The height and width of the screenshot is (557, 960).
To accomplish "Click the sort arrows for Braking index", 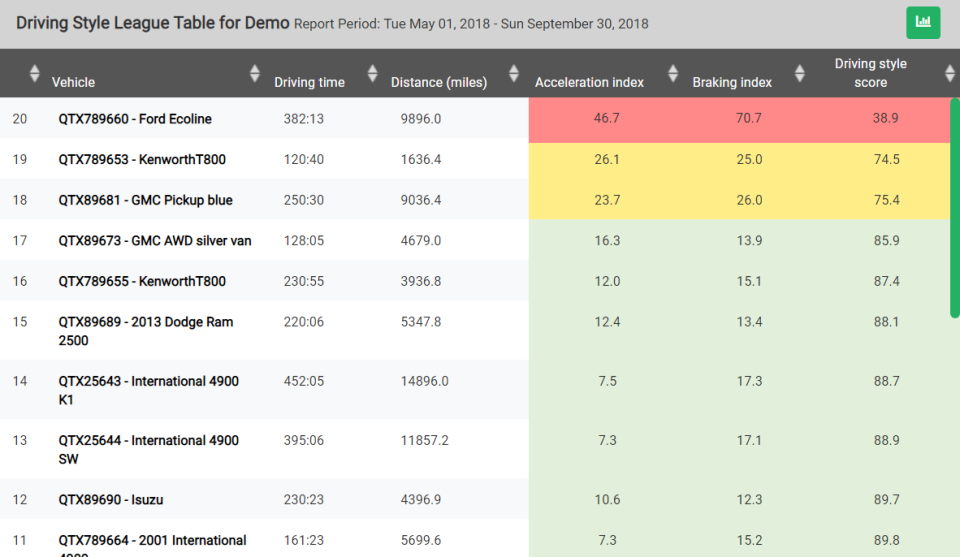I will click(799, 73).
